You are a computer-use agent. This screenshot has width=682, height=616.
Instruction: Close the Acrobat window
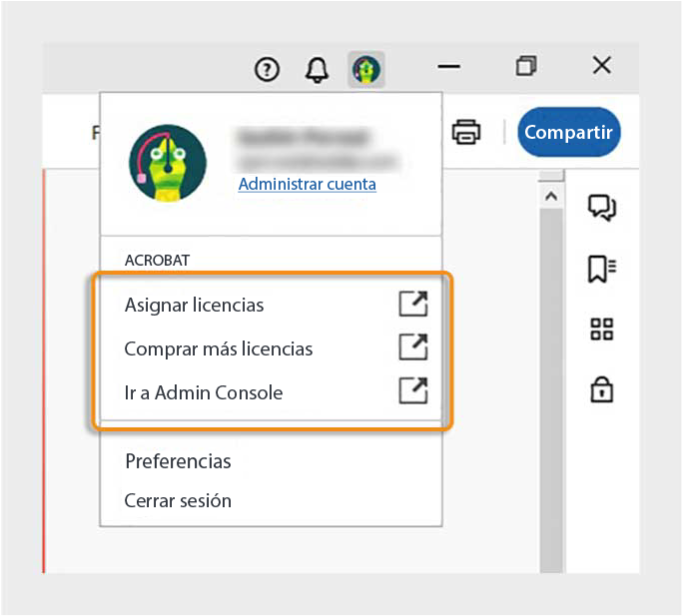point(602,66)
